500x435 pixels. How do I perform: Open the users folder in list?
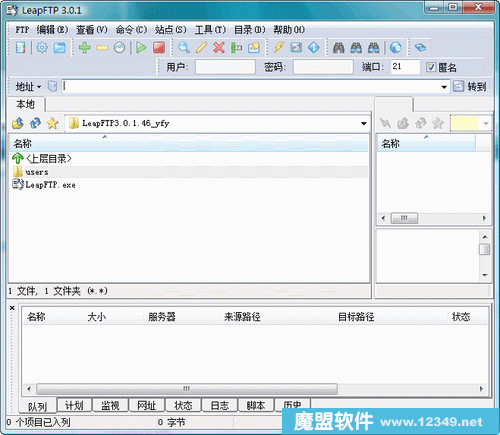[37, 172]
